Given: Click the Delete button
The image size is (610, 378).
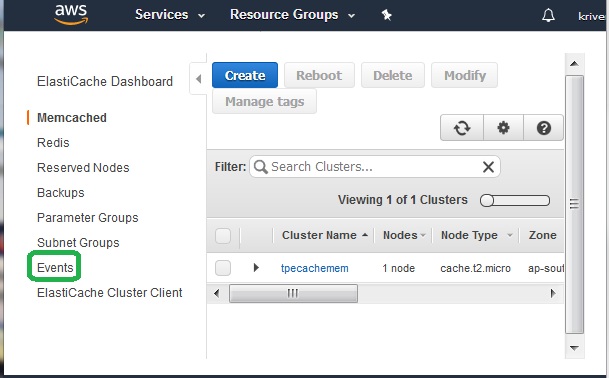Looking at the screenshot, I should click(x=393, y=75).
